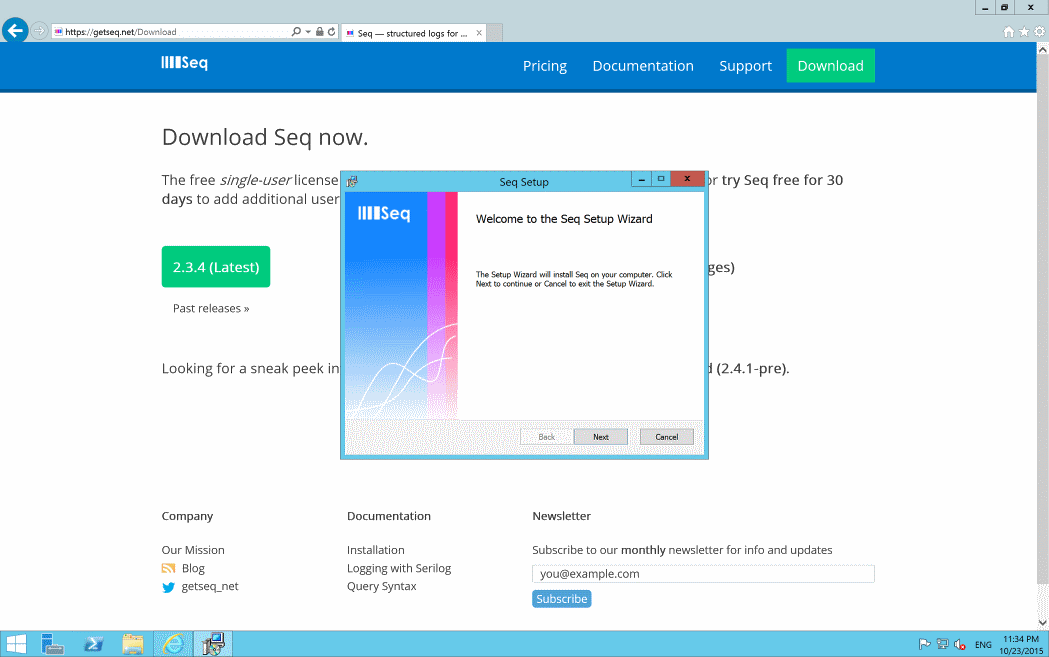Open the Pricing page in navigation
This screenshot has height=657, width=1049.
pos(545,66)
